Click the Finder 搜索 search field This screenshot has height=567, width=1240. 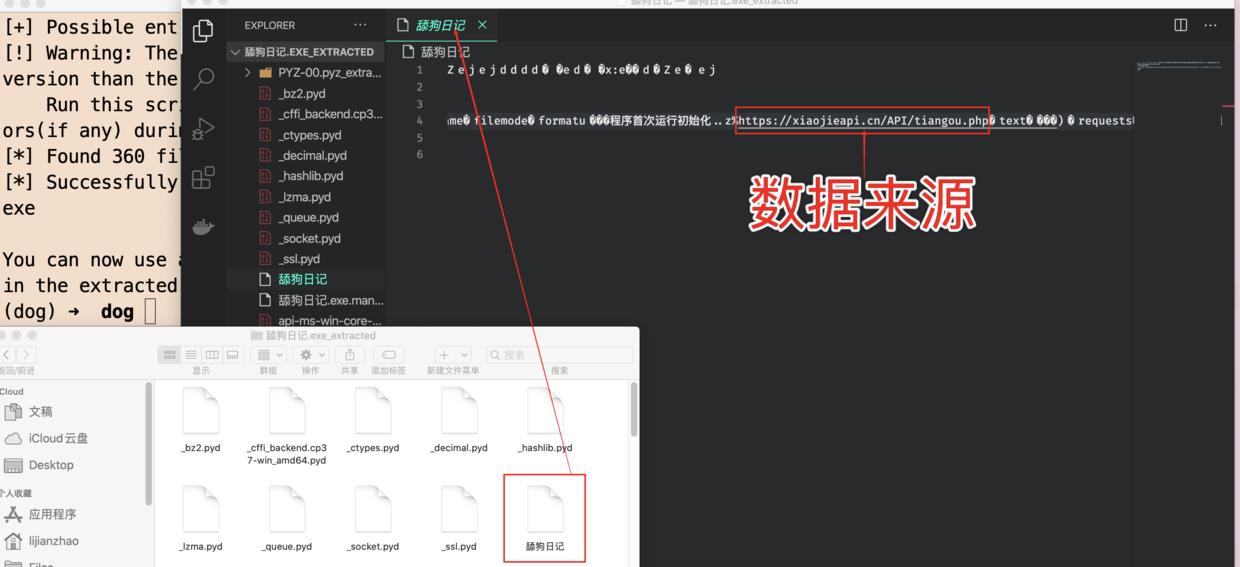559,355
